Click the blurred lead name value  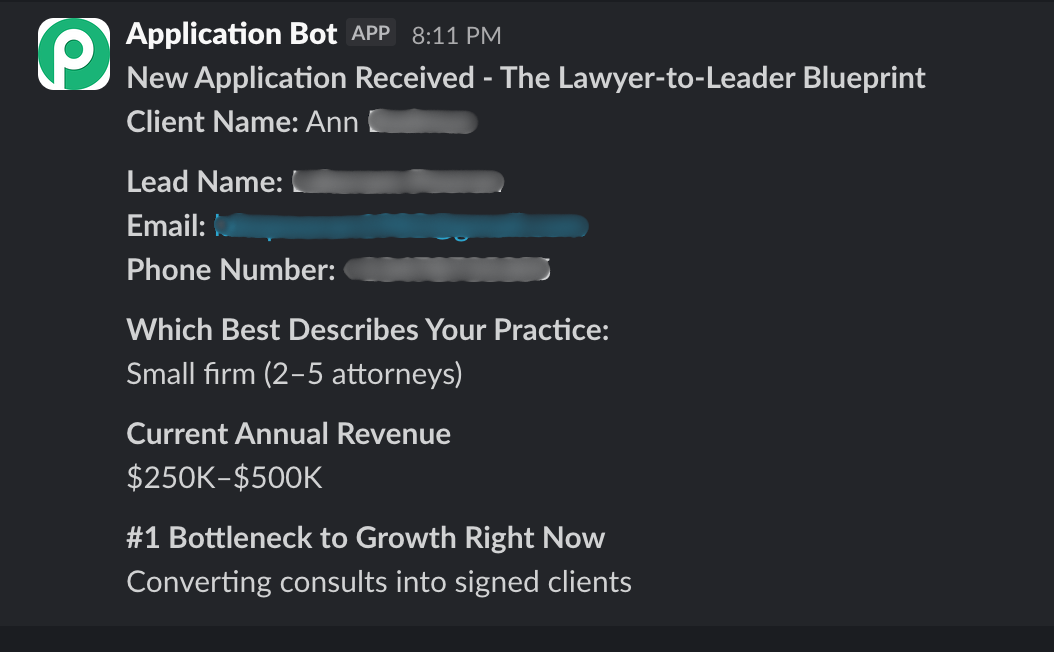pyautogui.click(x=398, y=181)
